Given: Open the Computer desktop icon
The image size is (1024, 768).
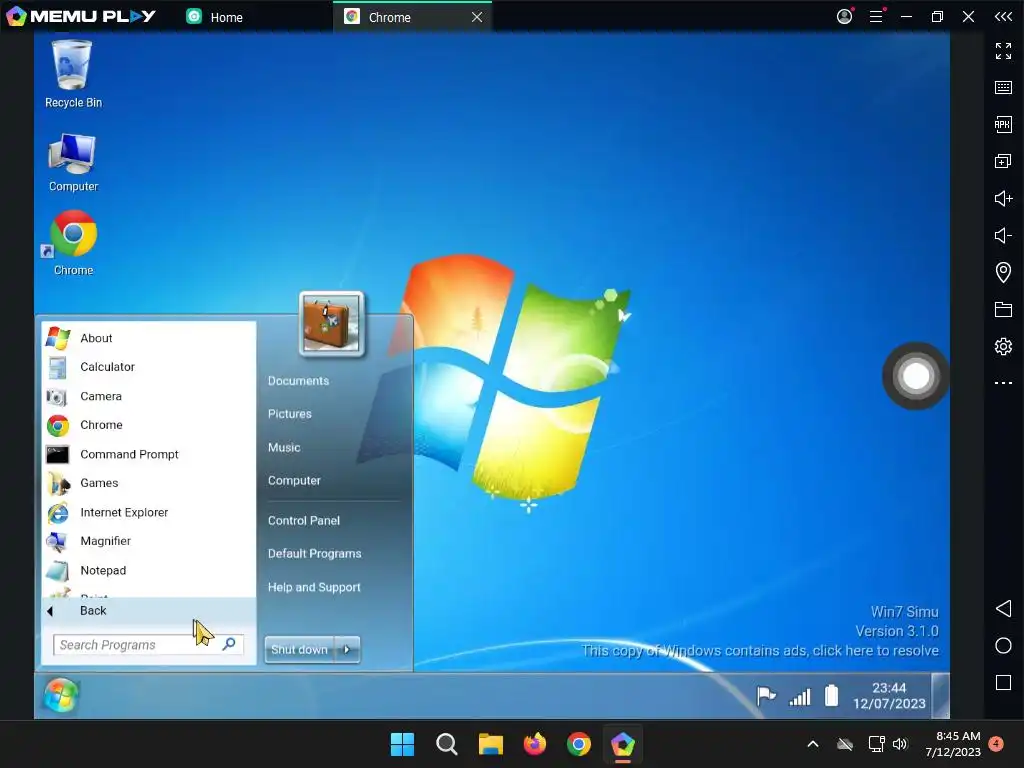Looking at the screenshot, I should click(72, 163).
